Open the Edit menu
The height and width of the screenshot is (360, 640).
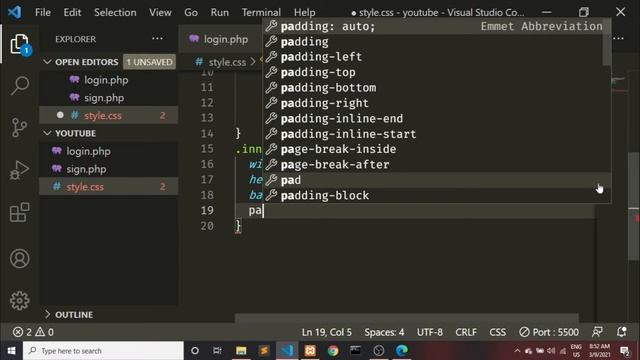coord(72,12)
